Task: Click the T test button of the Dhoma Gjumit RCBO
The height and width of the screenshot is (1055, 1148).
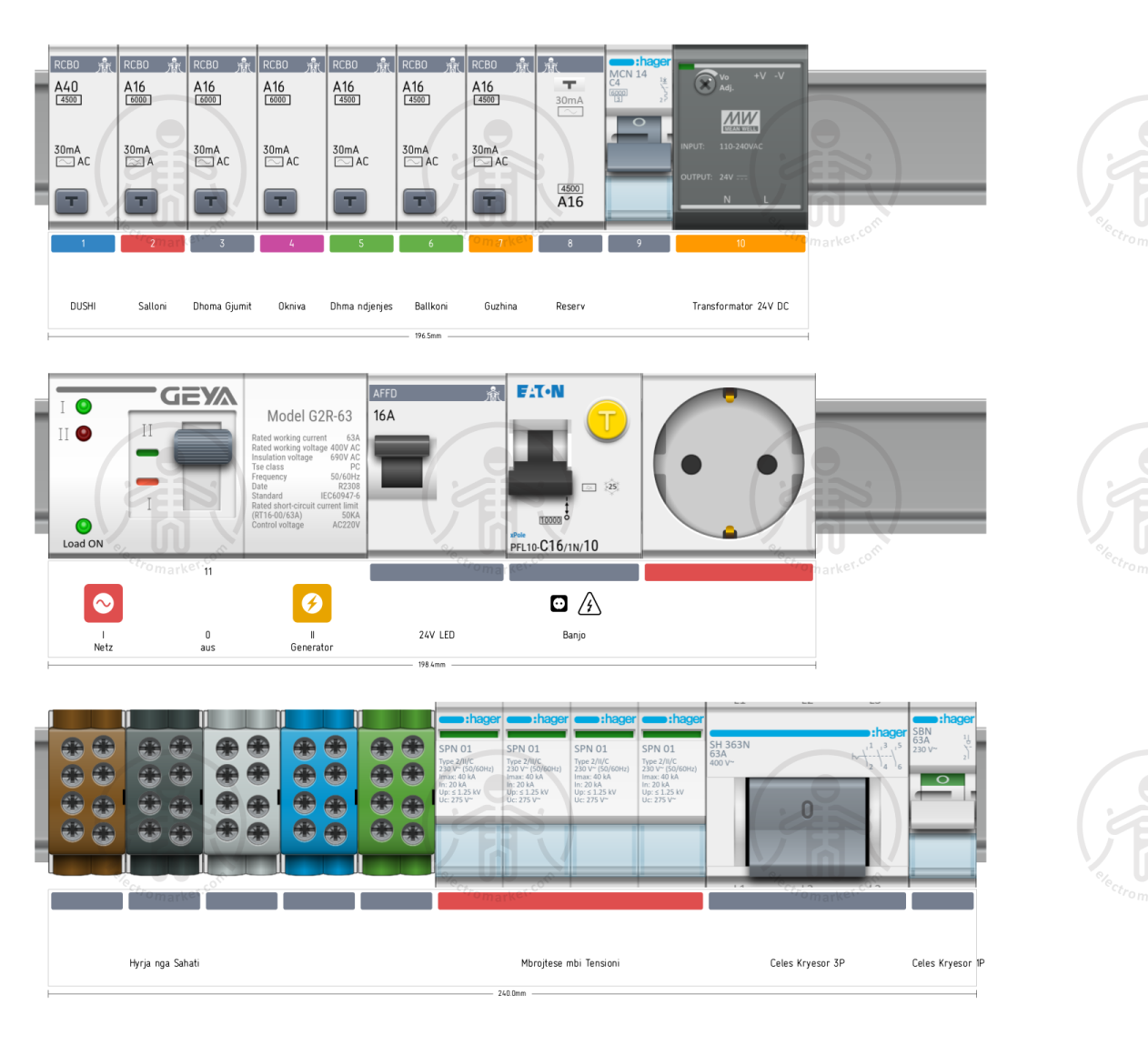Action: pyautogui.click(x=210, y=201)
